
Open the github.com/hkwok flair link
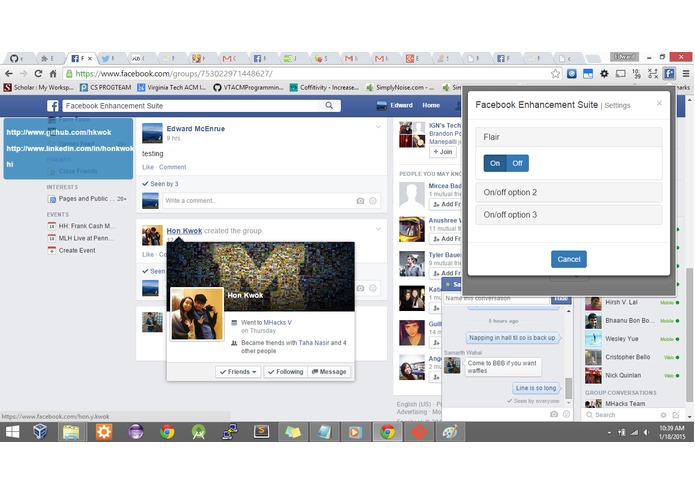coord(59,132)
